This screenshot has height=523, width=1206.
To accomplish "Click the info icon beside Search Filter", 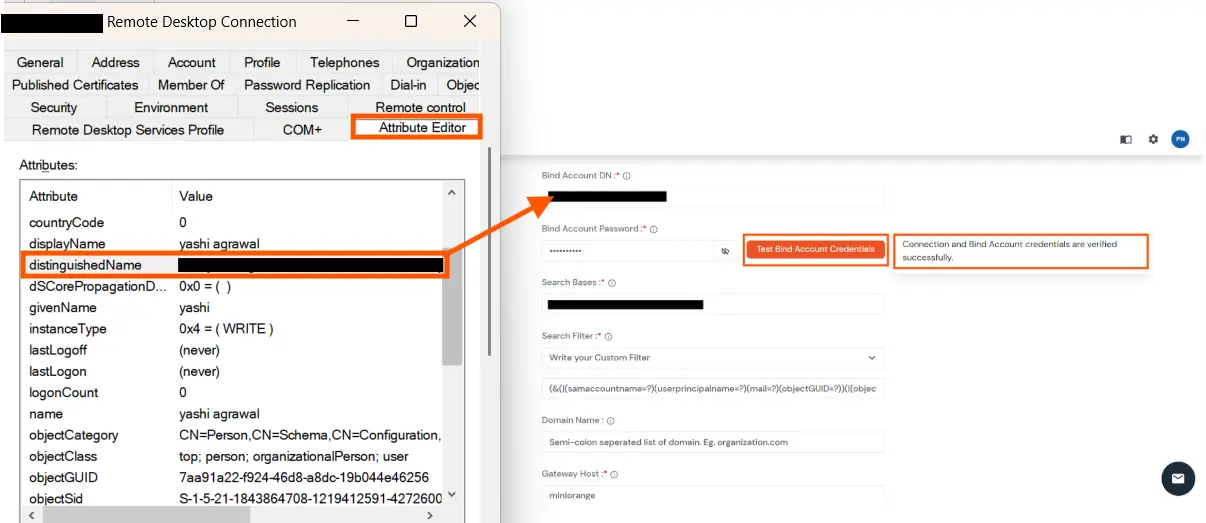I will point(608,337).
